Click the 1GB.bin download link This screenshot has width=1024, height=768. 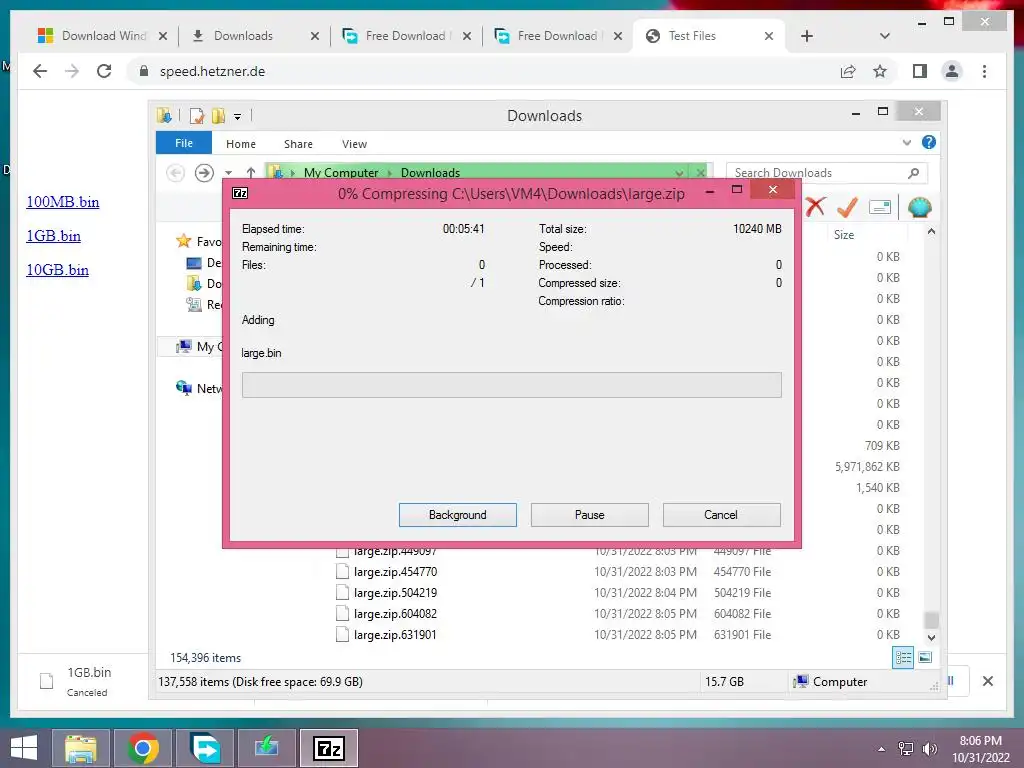[x=54, y=236]
